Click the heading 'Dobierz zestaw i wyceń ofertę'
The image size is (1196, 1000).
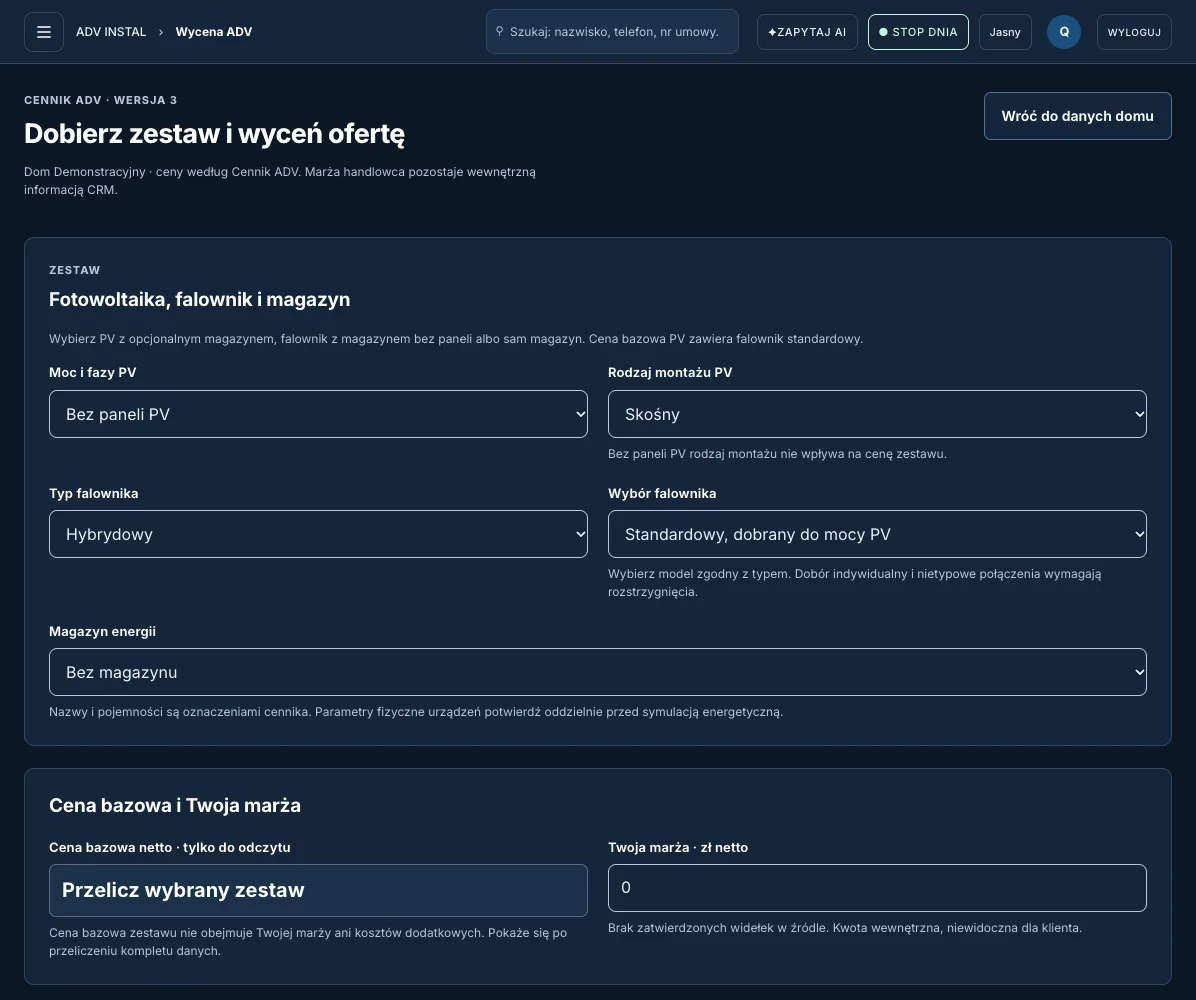point(214,133)
